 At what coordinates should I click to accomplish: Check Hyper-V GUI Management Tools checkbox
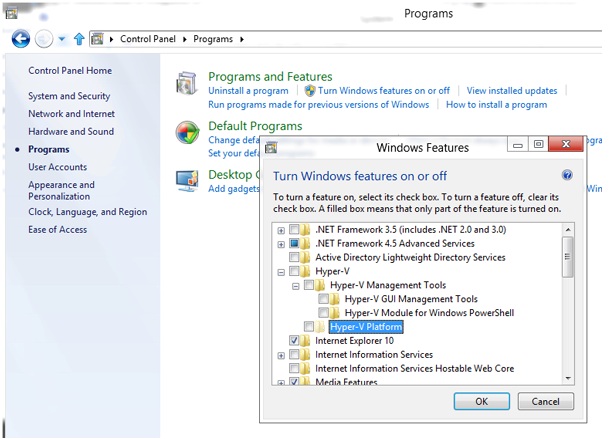point(323,299)
